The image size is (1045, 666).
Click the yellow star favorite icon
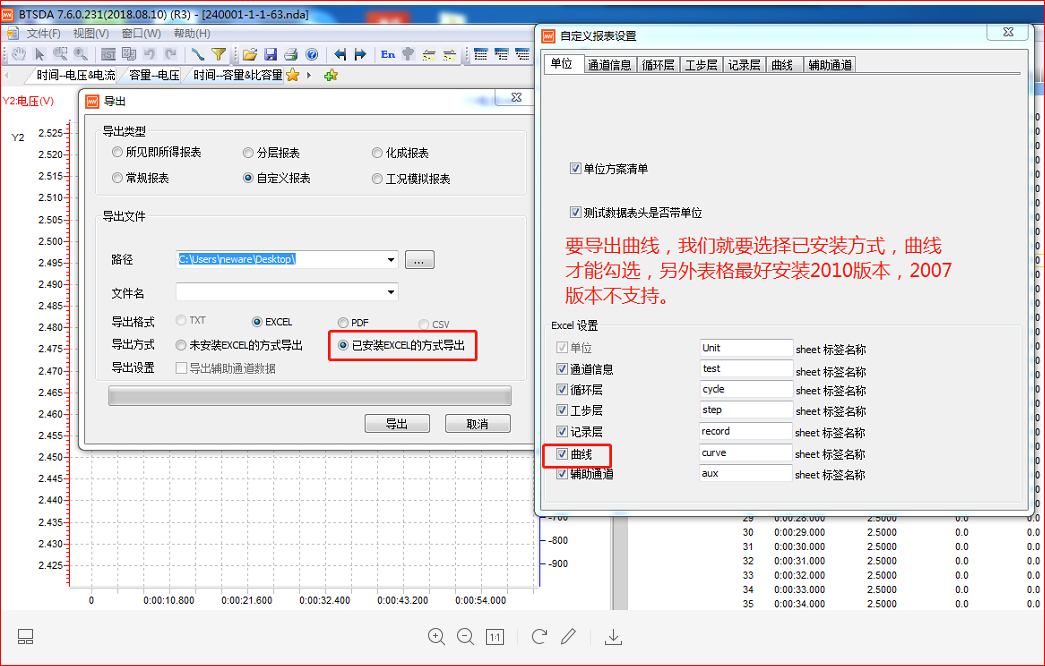(292, 75)
